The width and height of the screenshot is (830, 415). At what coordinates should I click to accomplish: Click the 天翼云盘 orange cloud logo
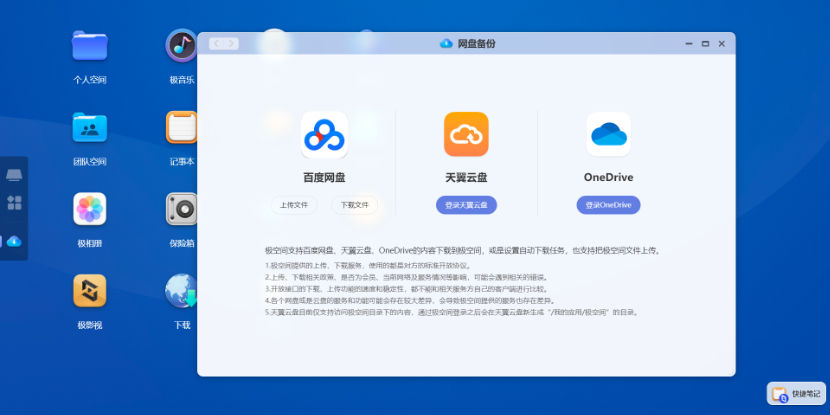coord(466,134)
